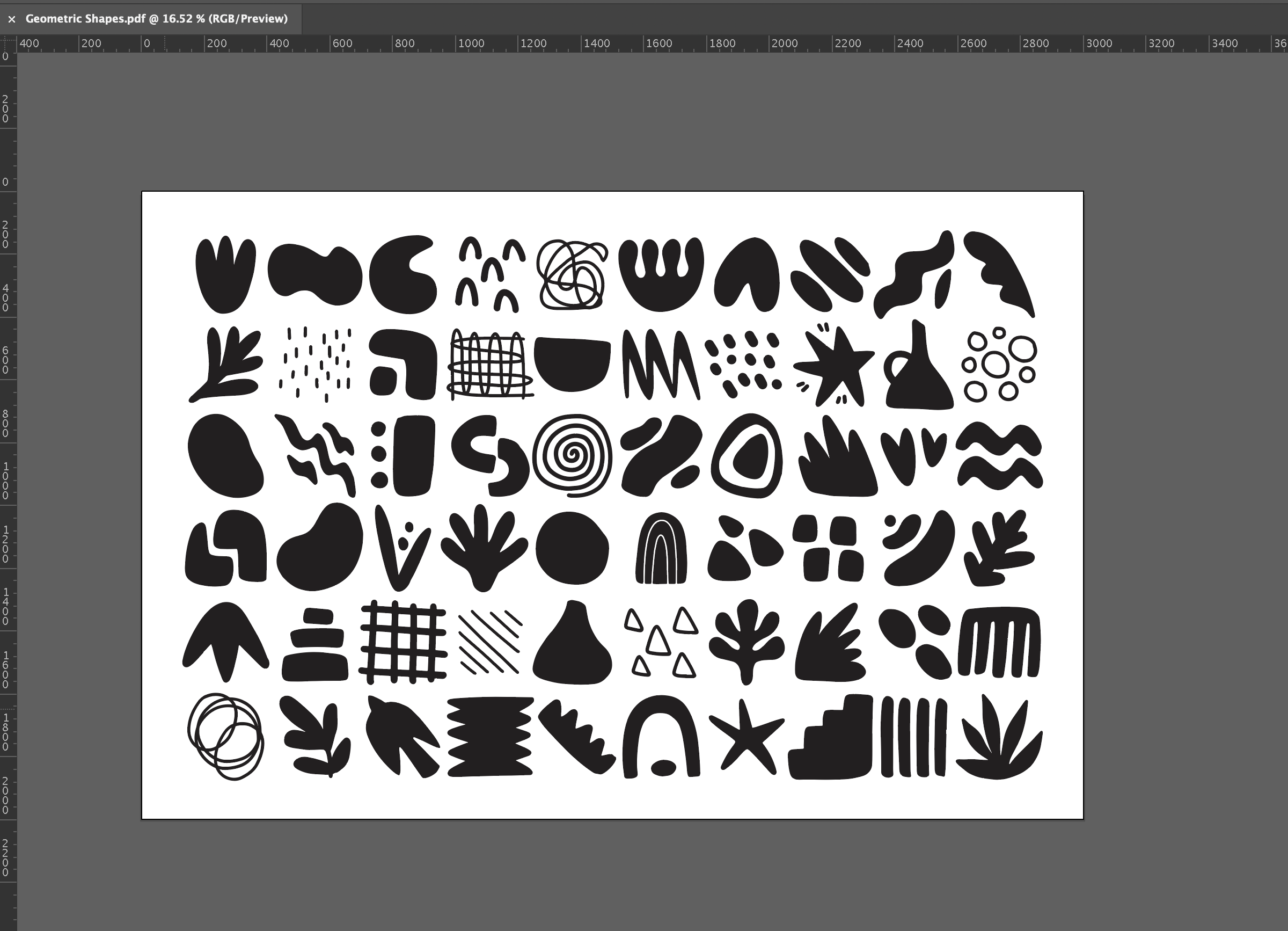This screenshot has height=931, width=1288.
Task: Click the ruler origin corner box
Action: point(8,43)
